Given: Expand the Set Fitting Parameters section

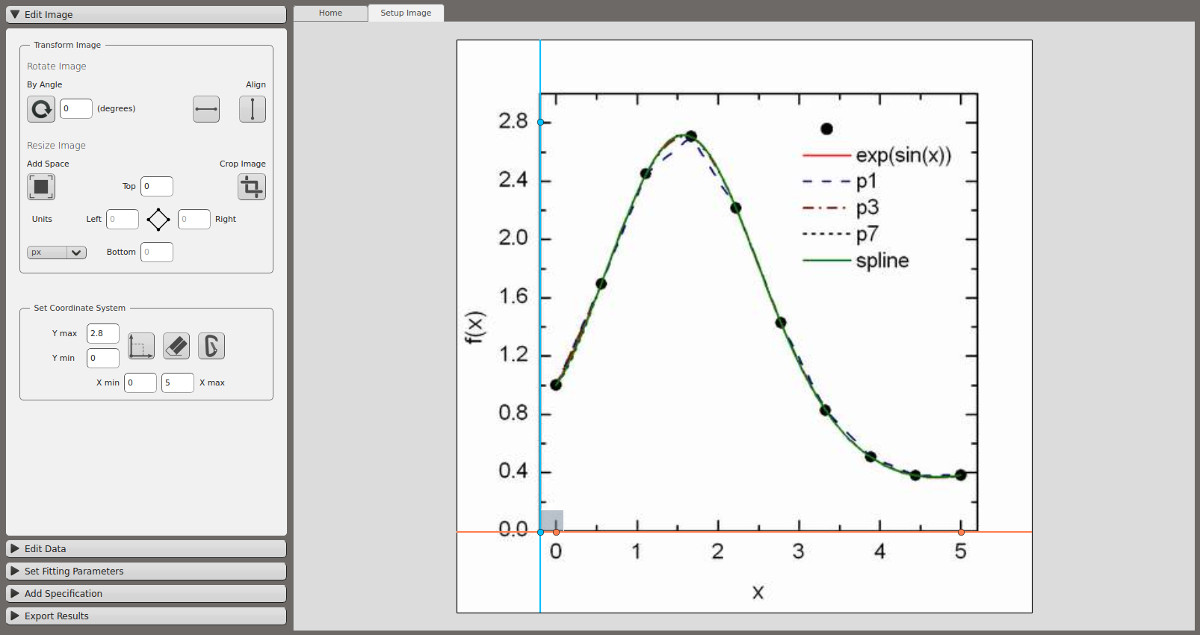Looking at the screenshot, I should point(146,571).
